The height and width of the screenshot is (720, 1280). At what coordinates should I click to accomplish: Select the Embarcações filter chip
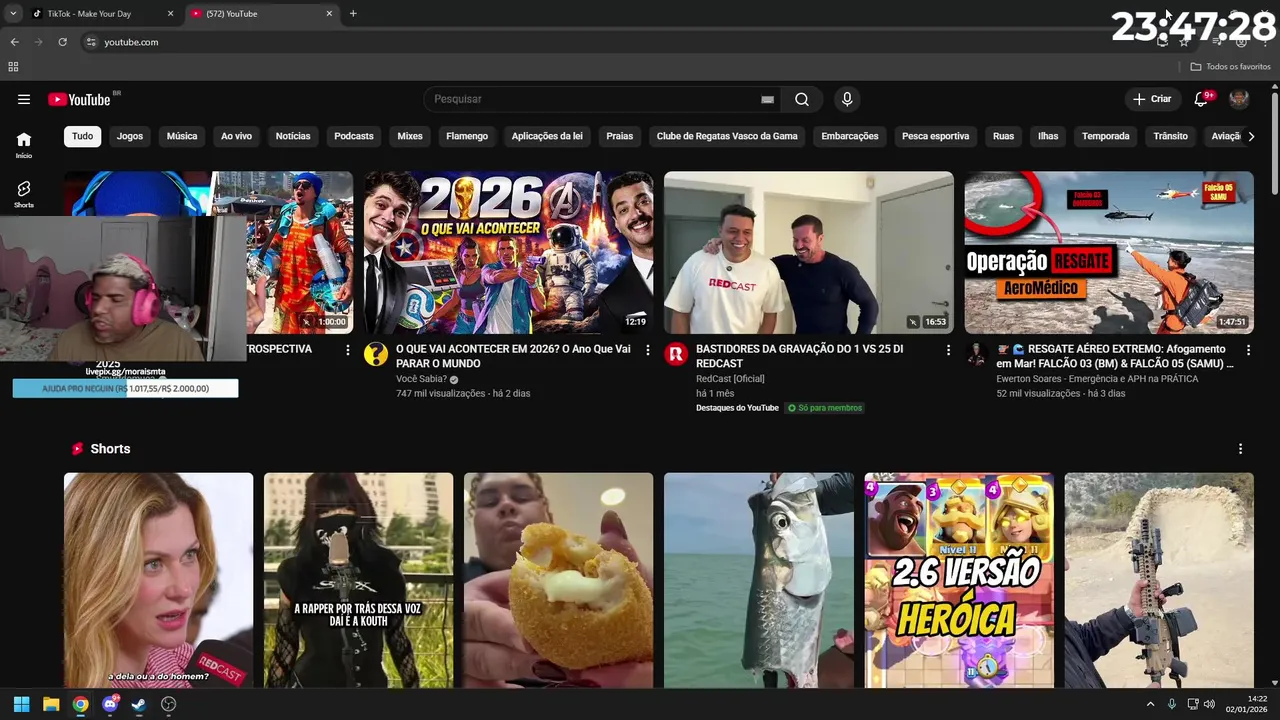coord(850,136)
